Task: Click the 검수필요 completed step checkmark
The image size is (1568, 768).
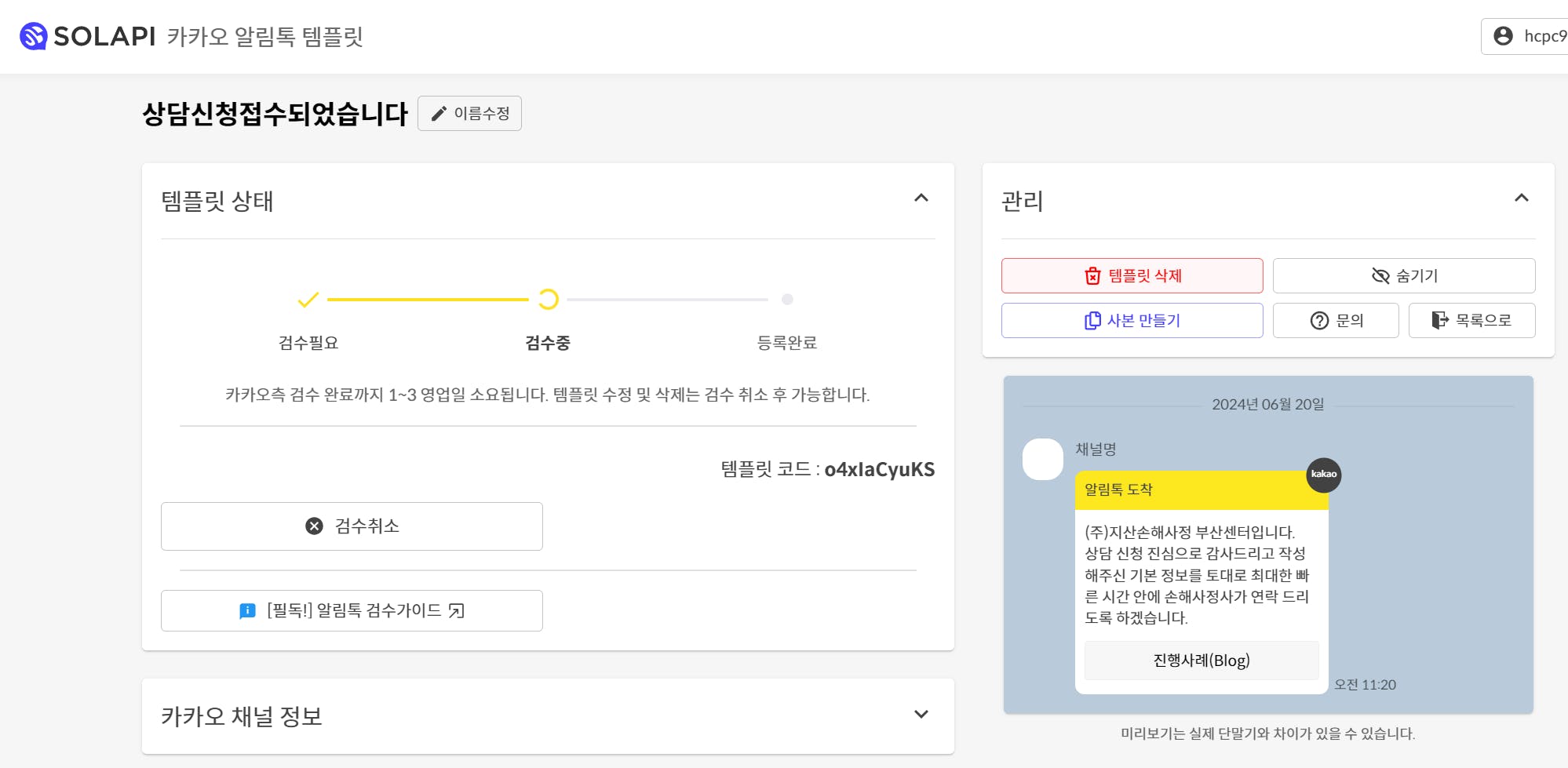Action: [308, 300]
